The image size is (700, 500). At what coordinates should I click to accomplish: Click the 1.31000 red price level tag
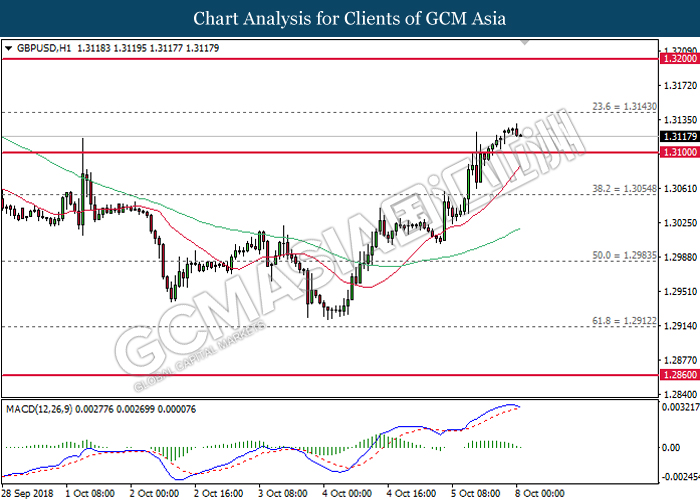click(x=679, y=152)
